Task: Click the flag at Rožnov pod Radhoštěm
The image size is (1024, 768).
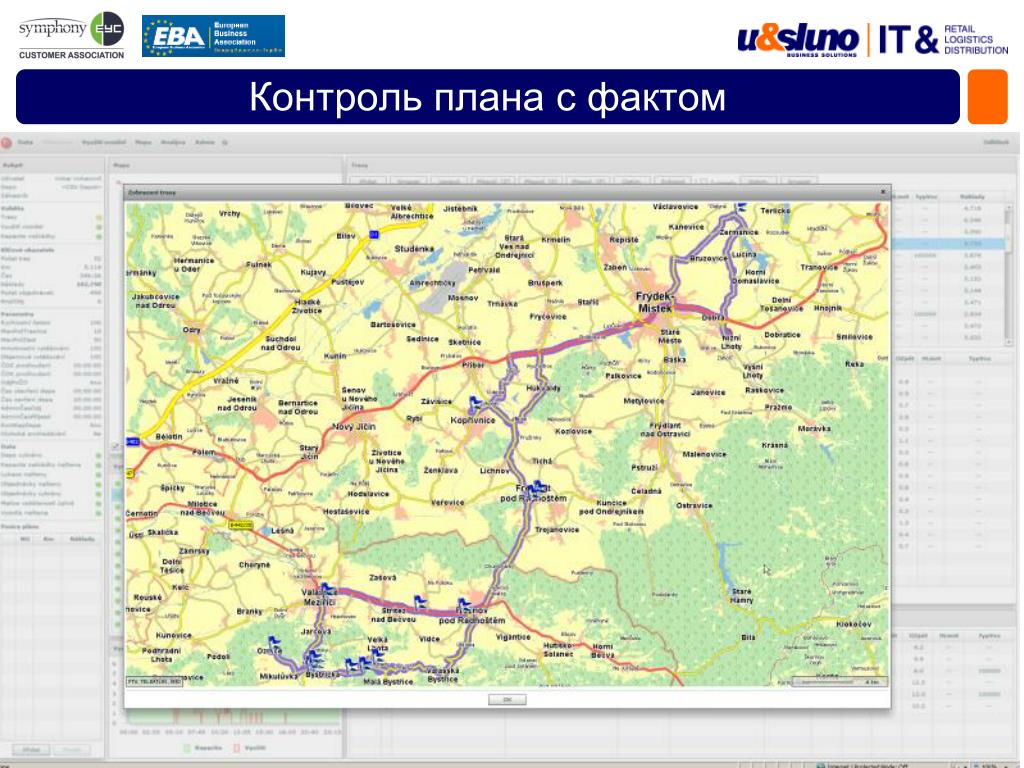Action: pos(464,603)
